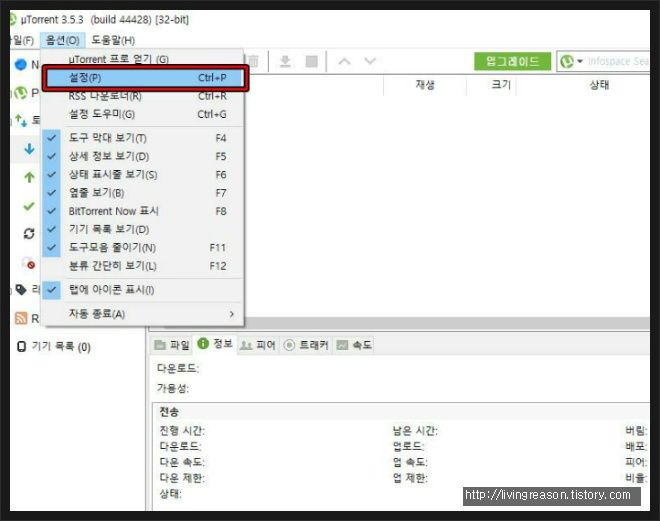The width and height of the screenshot is (660, 521).
Task: Move torrent down the queue arrow
Action: coord(370,61)
